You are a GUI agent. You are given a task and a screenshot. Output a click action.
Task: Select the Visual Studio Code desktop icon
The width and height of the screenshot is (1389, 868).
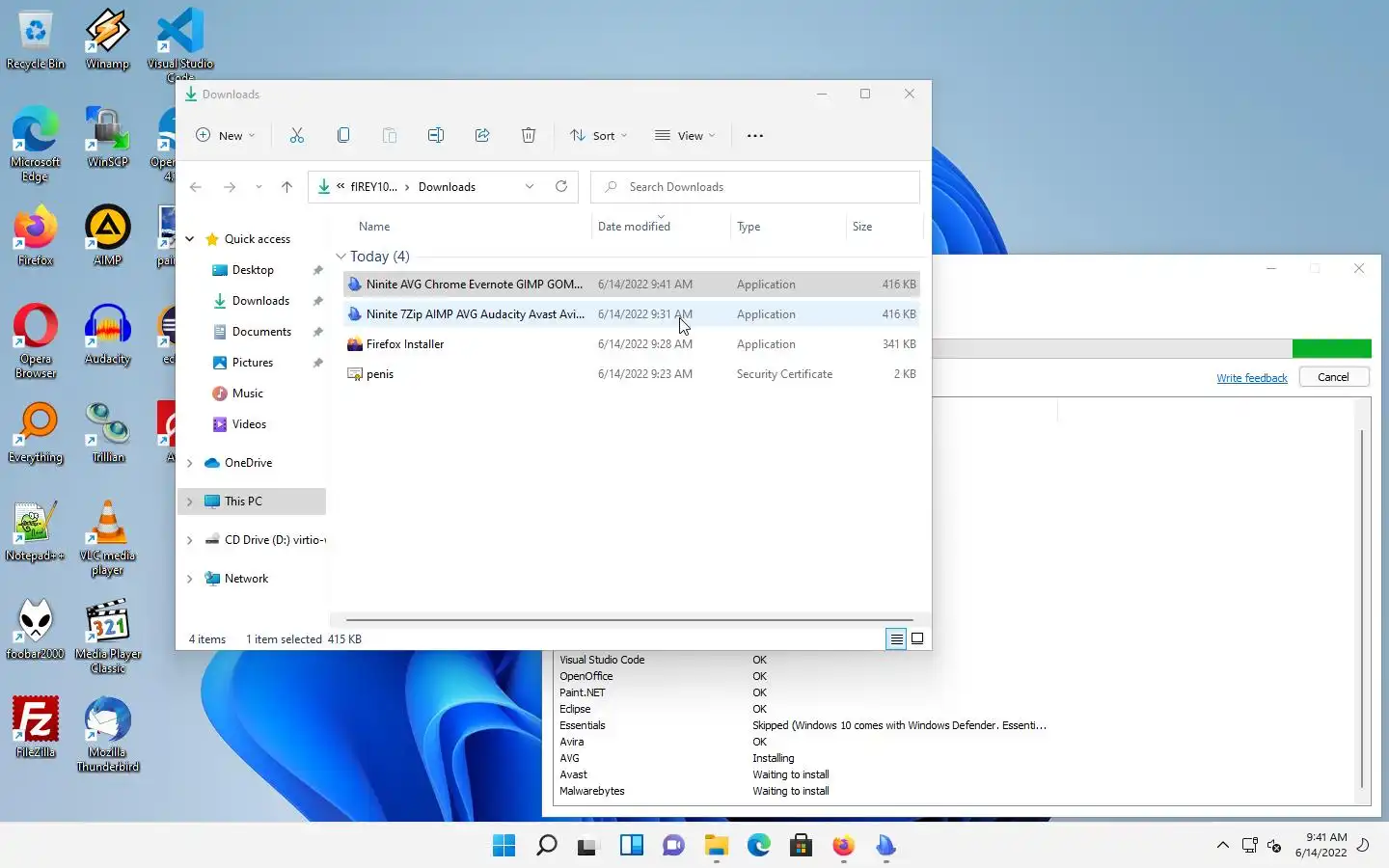[x=180, y=45]
